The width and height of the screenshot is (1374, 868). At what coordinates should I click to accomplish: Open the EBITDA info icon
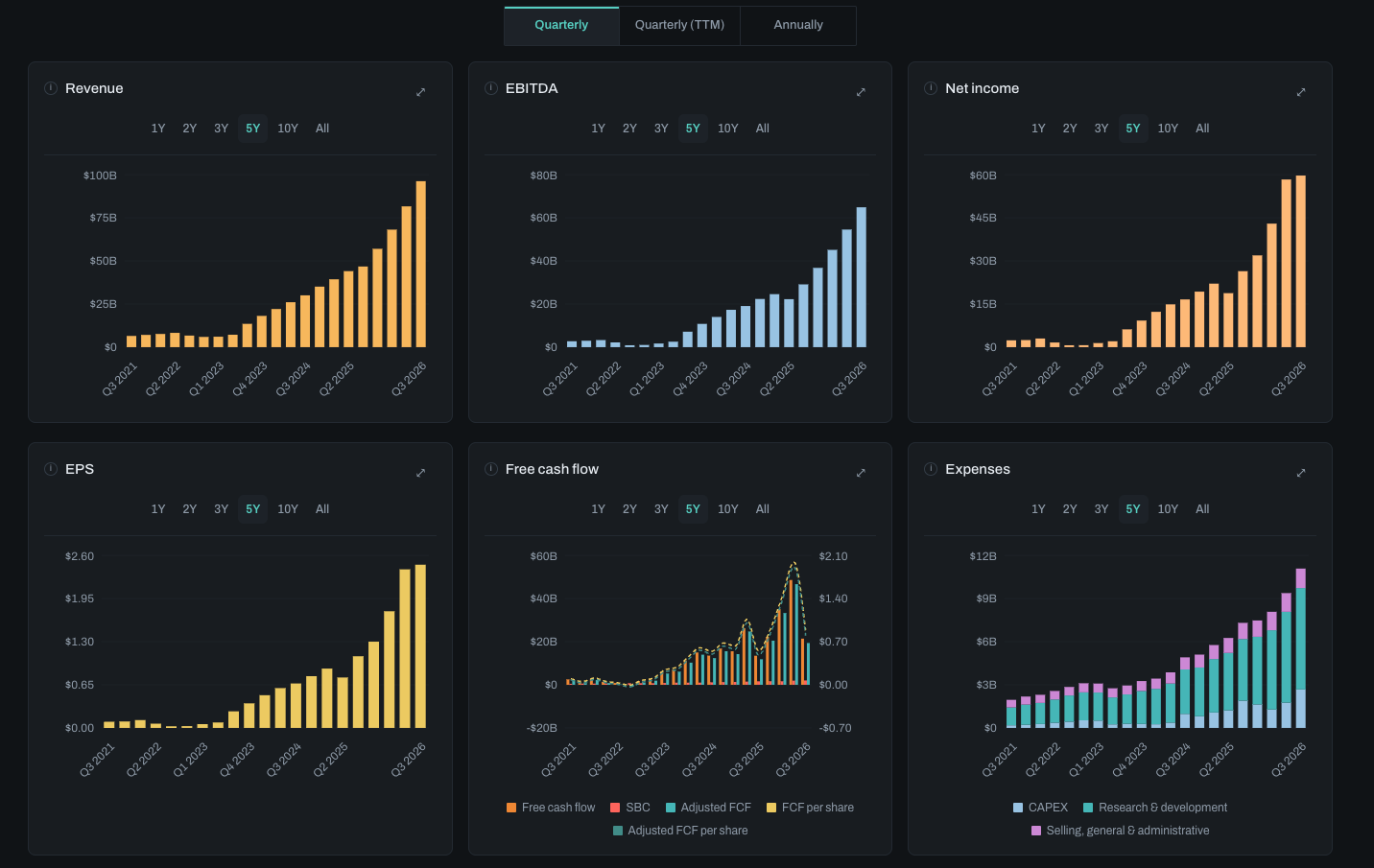click(x=491, y=88)
